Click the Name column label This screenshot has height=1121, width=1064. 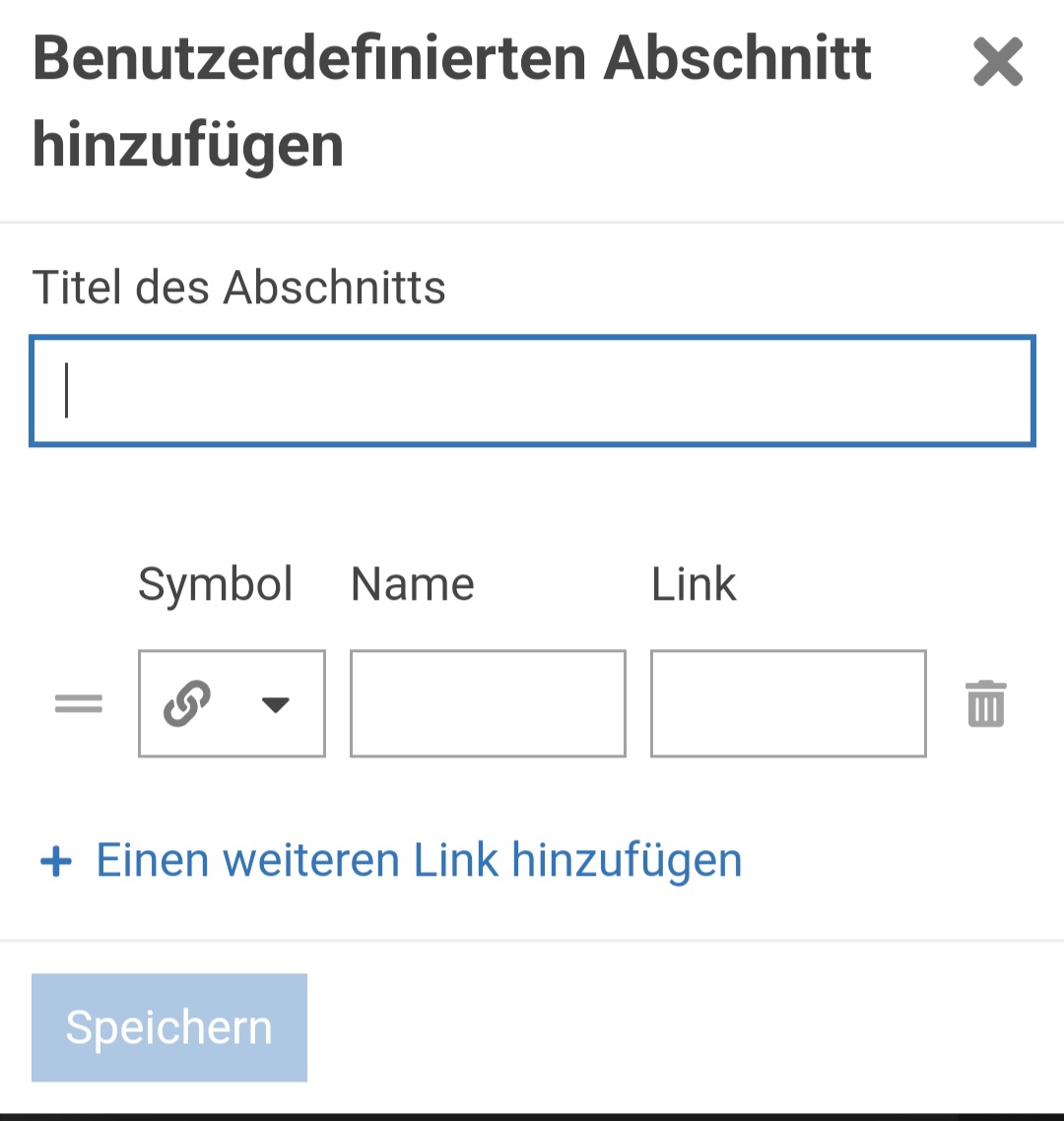[x=412, y=584]
